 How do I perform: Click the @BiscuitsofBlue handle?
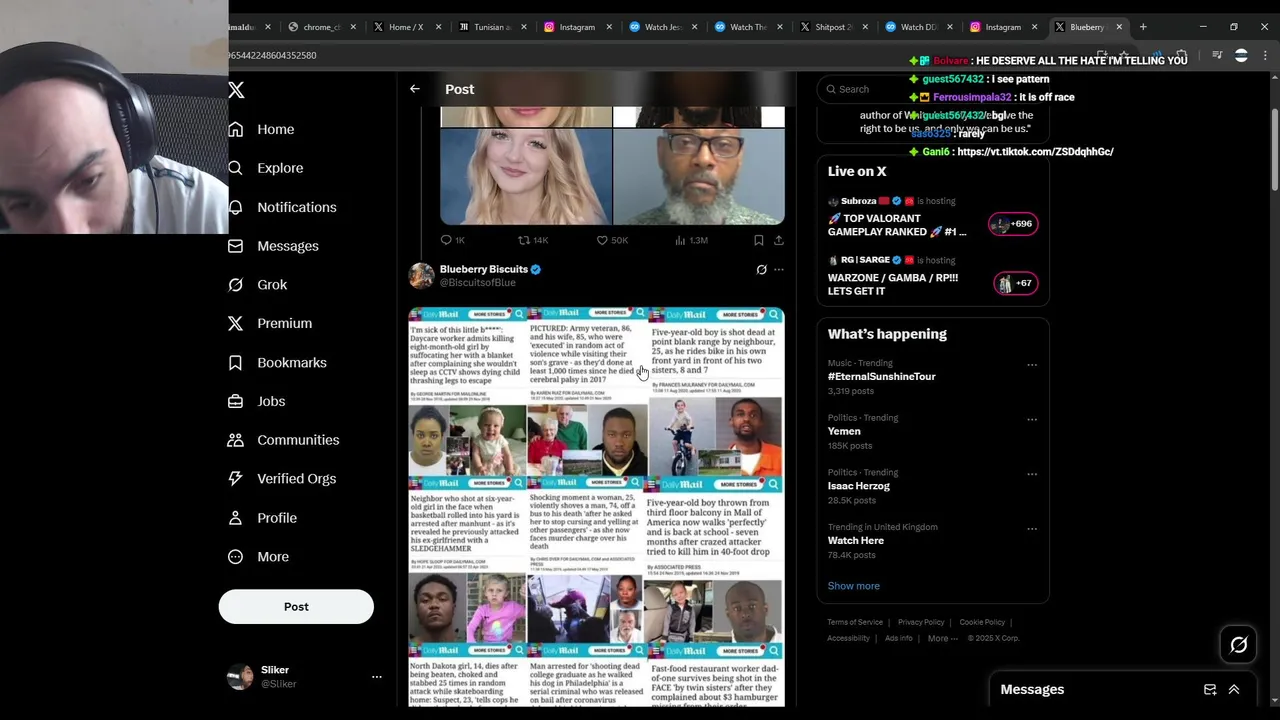click(478, 283)
